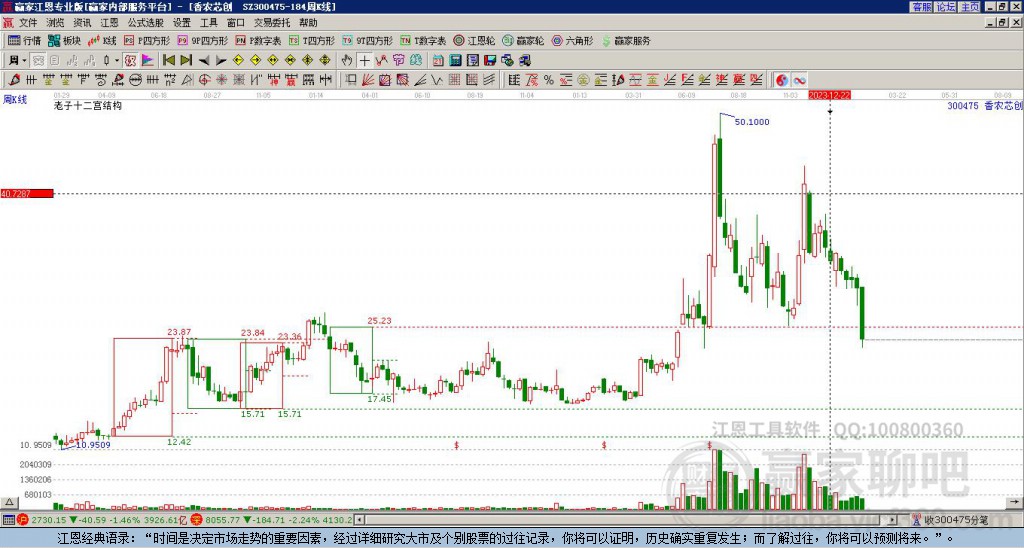
Task: Open the T数字表 number table tool
Action: 423,41
